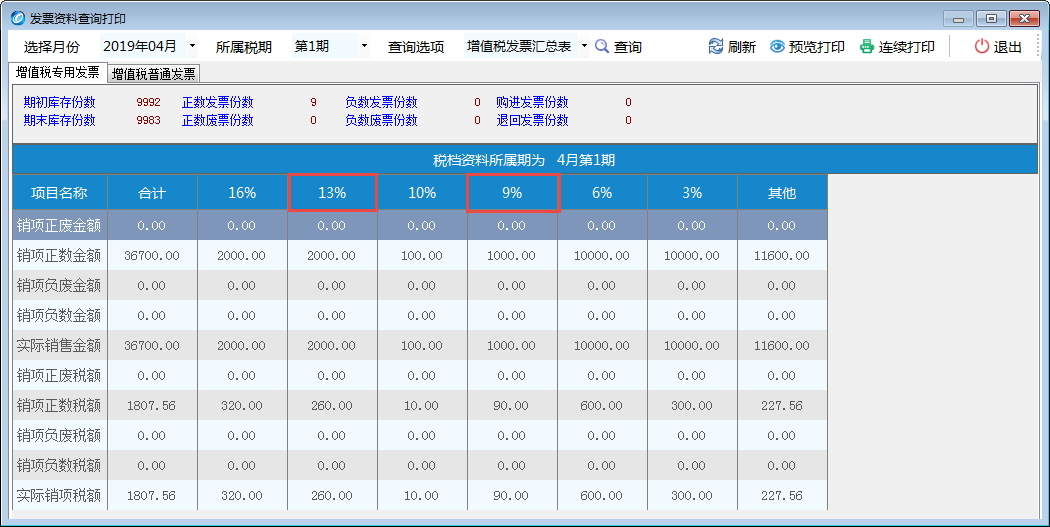This screenshot has height=527, width=1050.
Task: Select the 销项正废金额 row label
Action: [x=59, y=226]
